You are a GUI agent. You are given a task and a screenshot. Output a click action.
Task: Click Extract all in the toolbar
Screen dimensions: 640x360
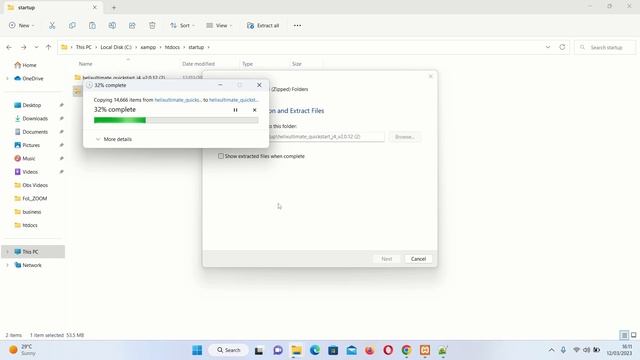[263, 25]
